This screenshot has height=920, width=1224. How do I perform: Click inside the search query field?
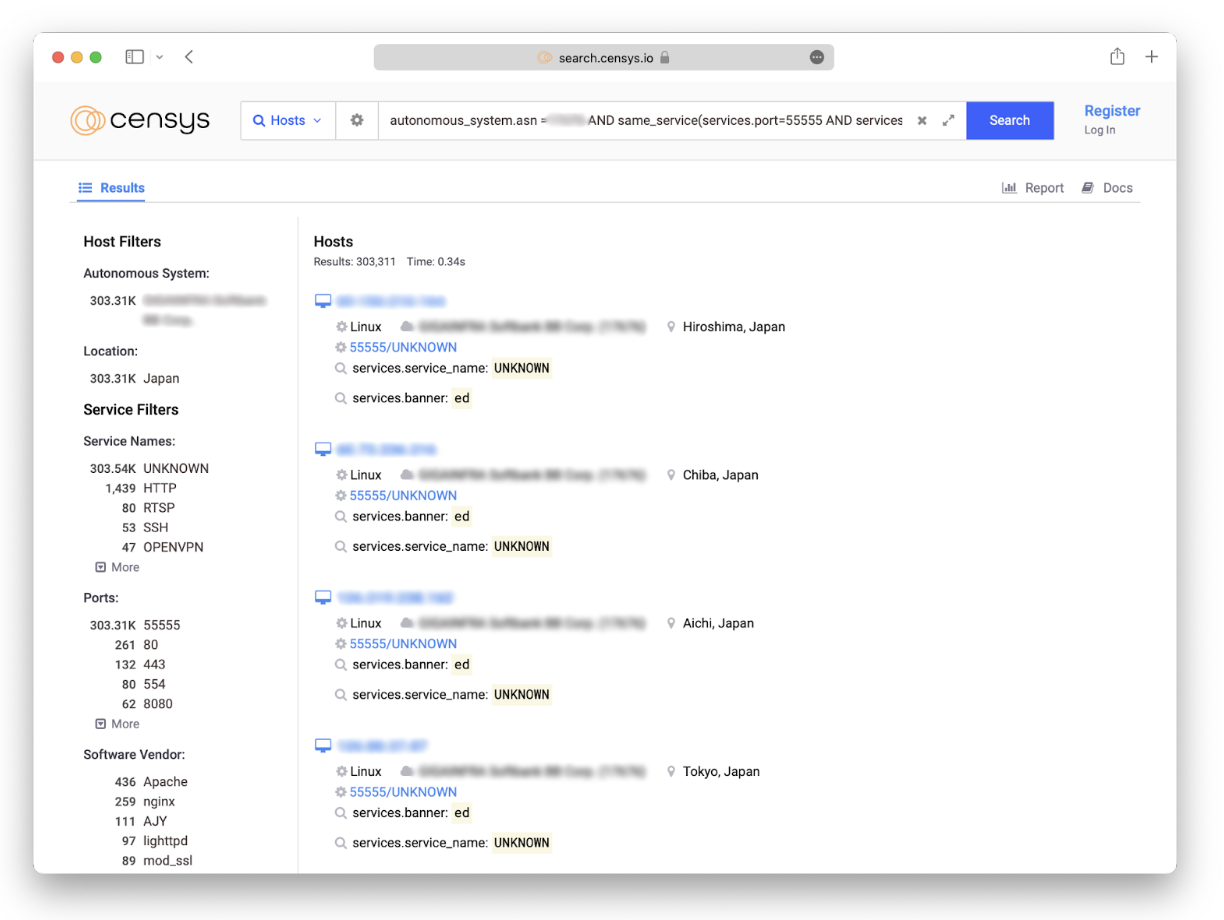tap(645, 121)
